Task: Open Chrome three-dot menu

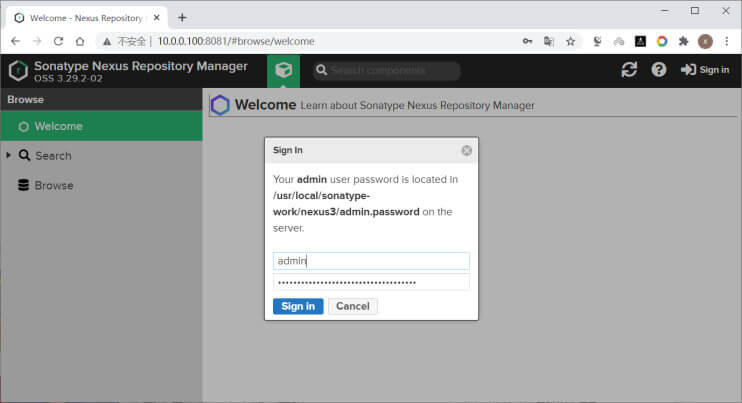Action: 727,42
